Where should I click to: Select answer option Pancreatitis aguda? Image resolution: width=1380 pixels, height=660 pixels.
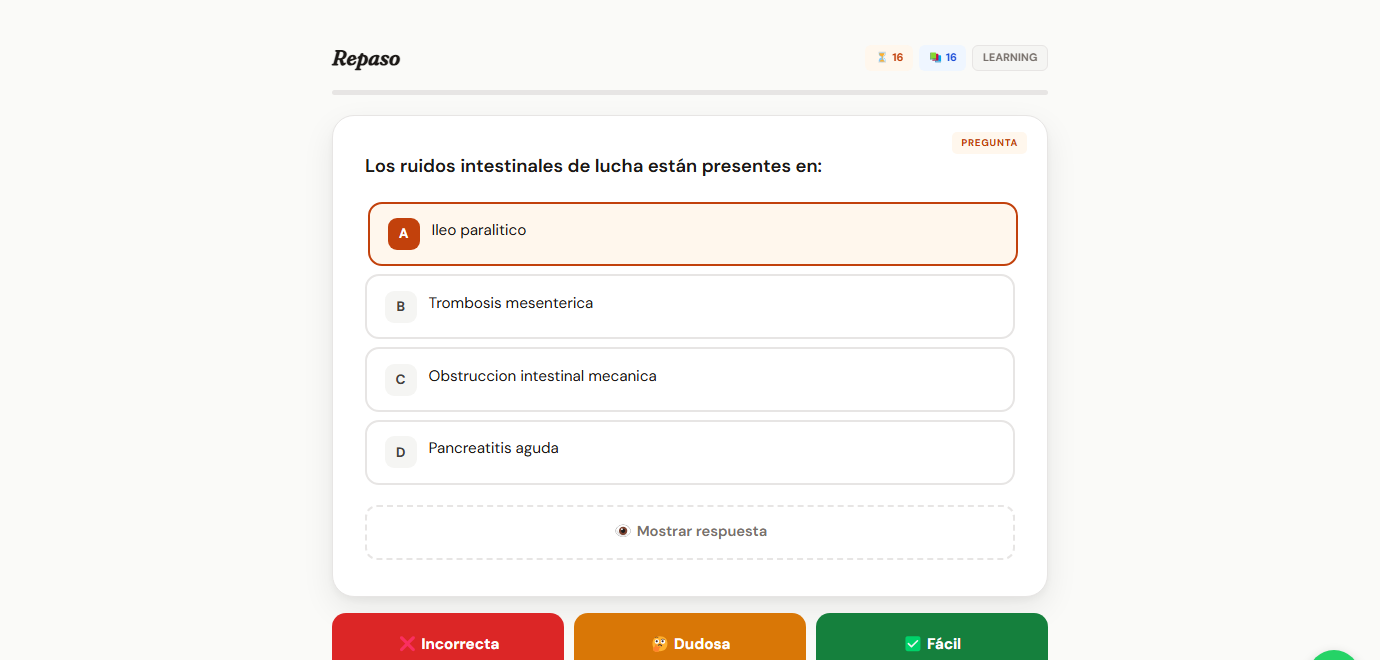pyautogui.click(x=690, y=452)
